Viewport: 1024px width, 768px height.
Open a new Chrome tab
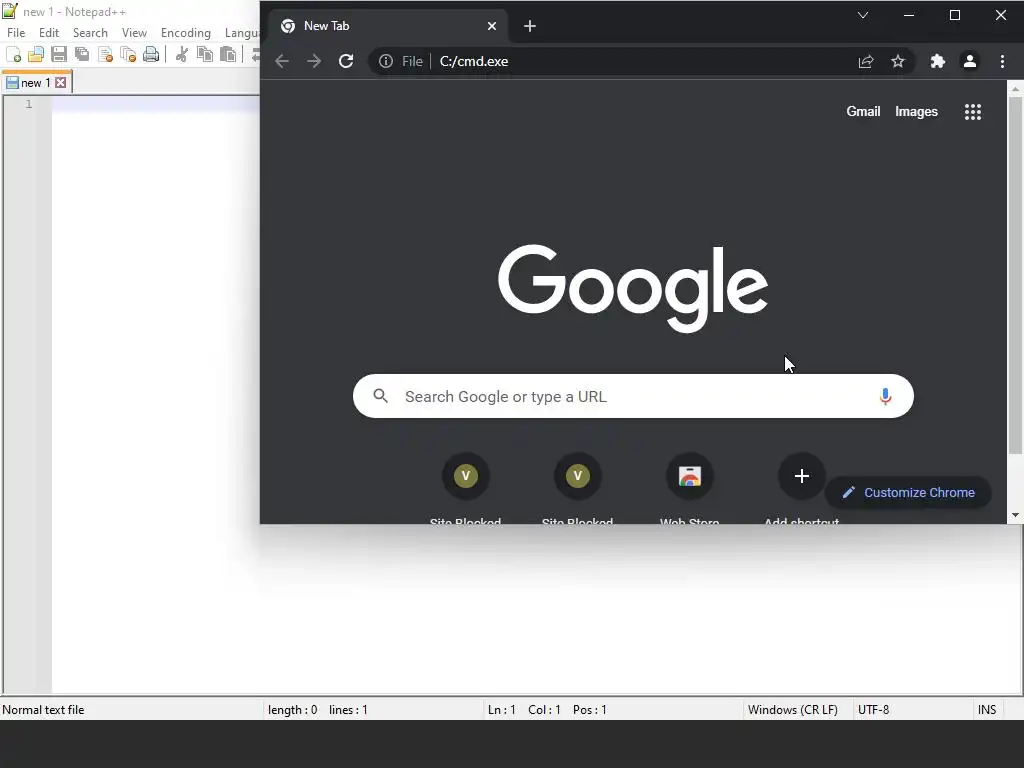(530, 26)
